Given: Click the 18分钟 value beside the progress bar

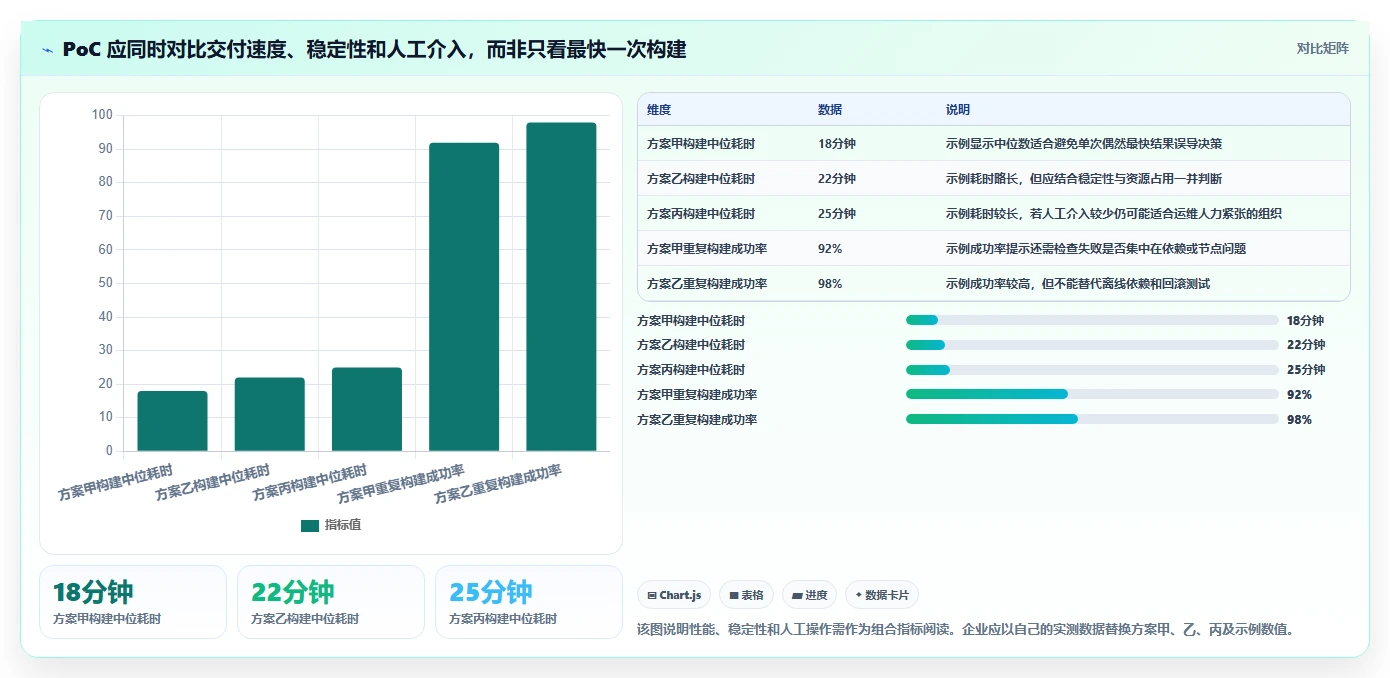Looking at the screenshot, I should point(1305,321).
